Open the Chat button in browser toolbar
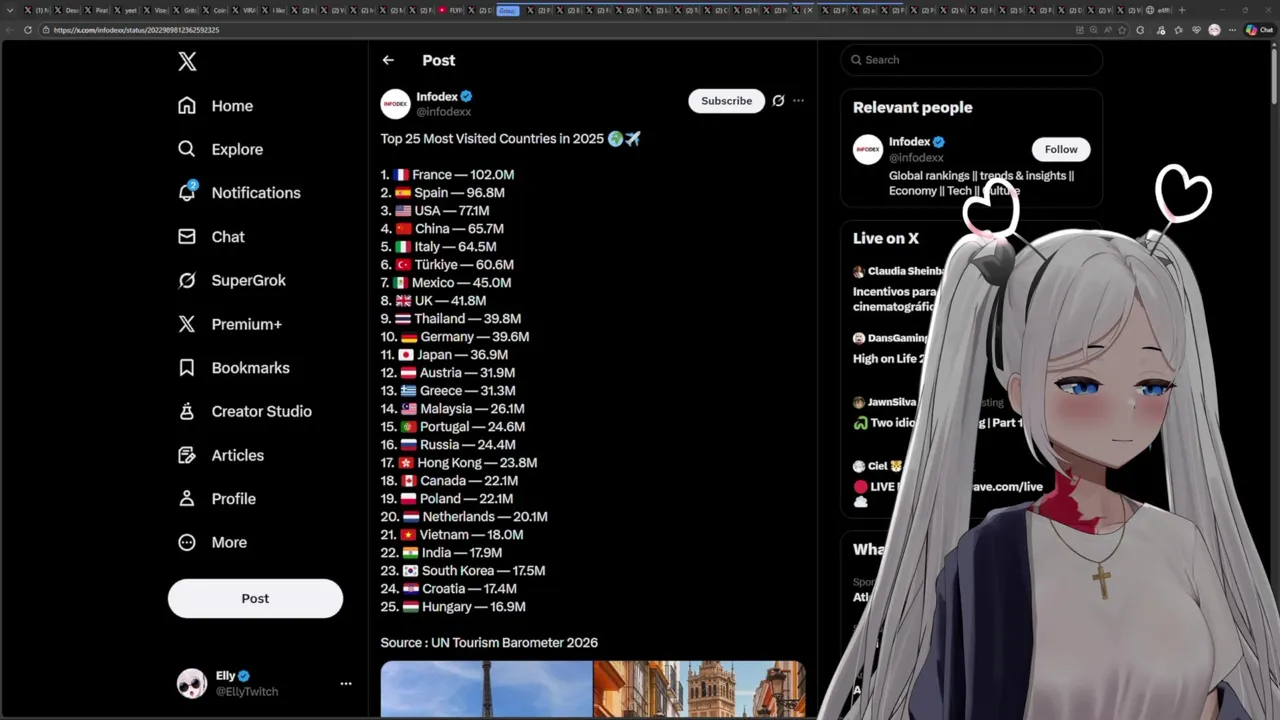This screenshot has width=1280, height=720. [x=1259, y=30]
